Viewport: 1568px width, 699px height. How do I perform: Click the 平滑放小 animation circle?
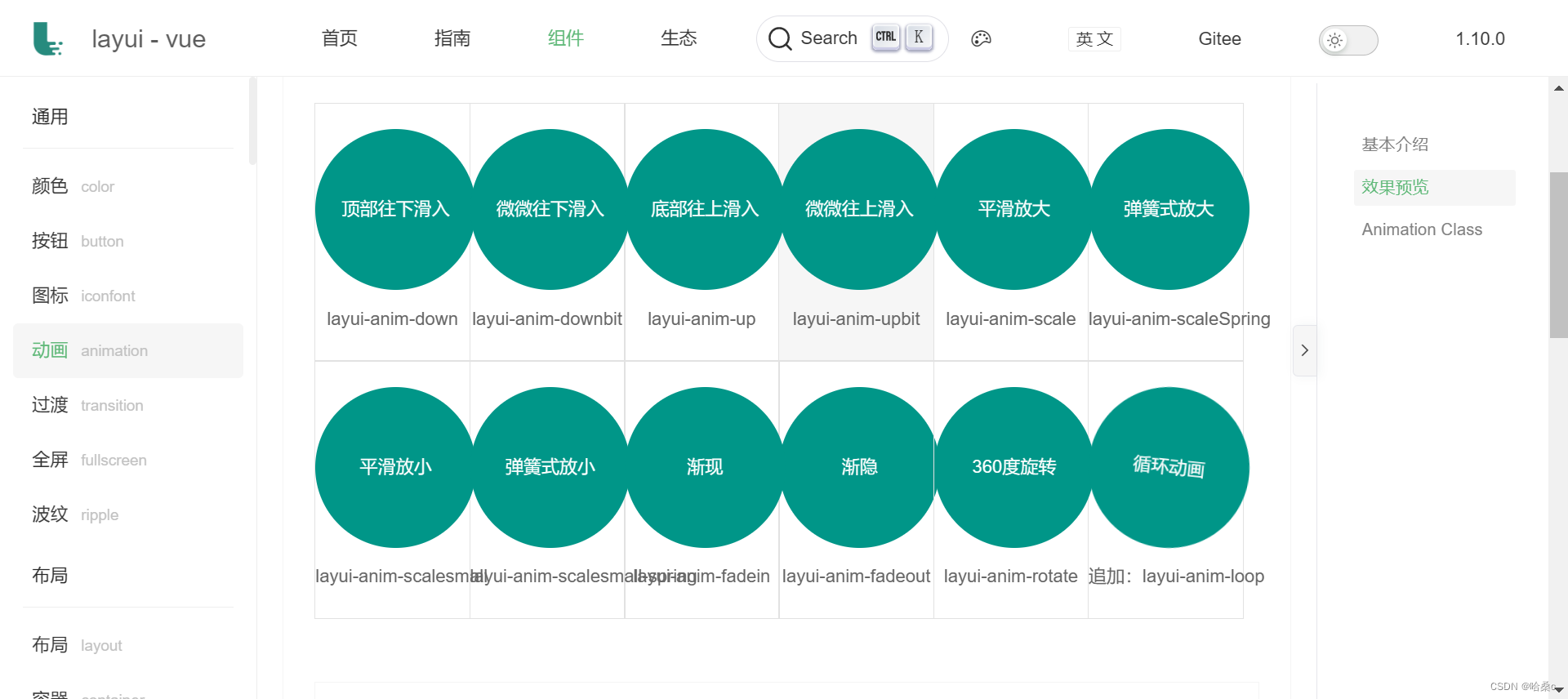tap(395, 467)
